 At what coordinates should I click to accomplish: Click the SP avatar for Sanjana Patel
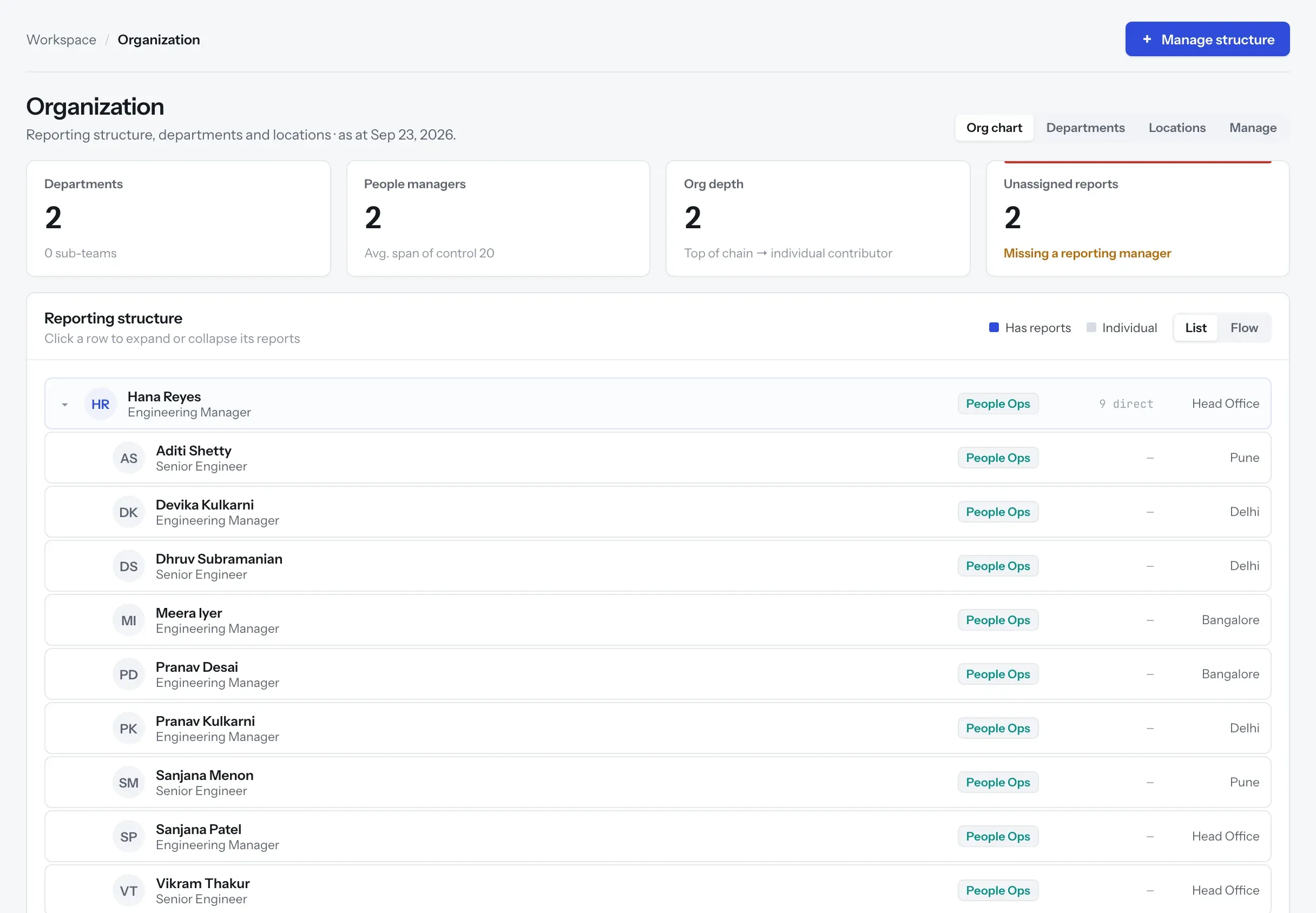click(129, 837)
